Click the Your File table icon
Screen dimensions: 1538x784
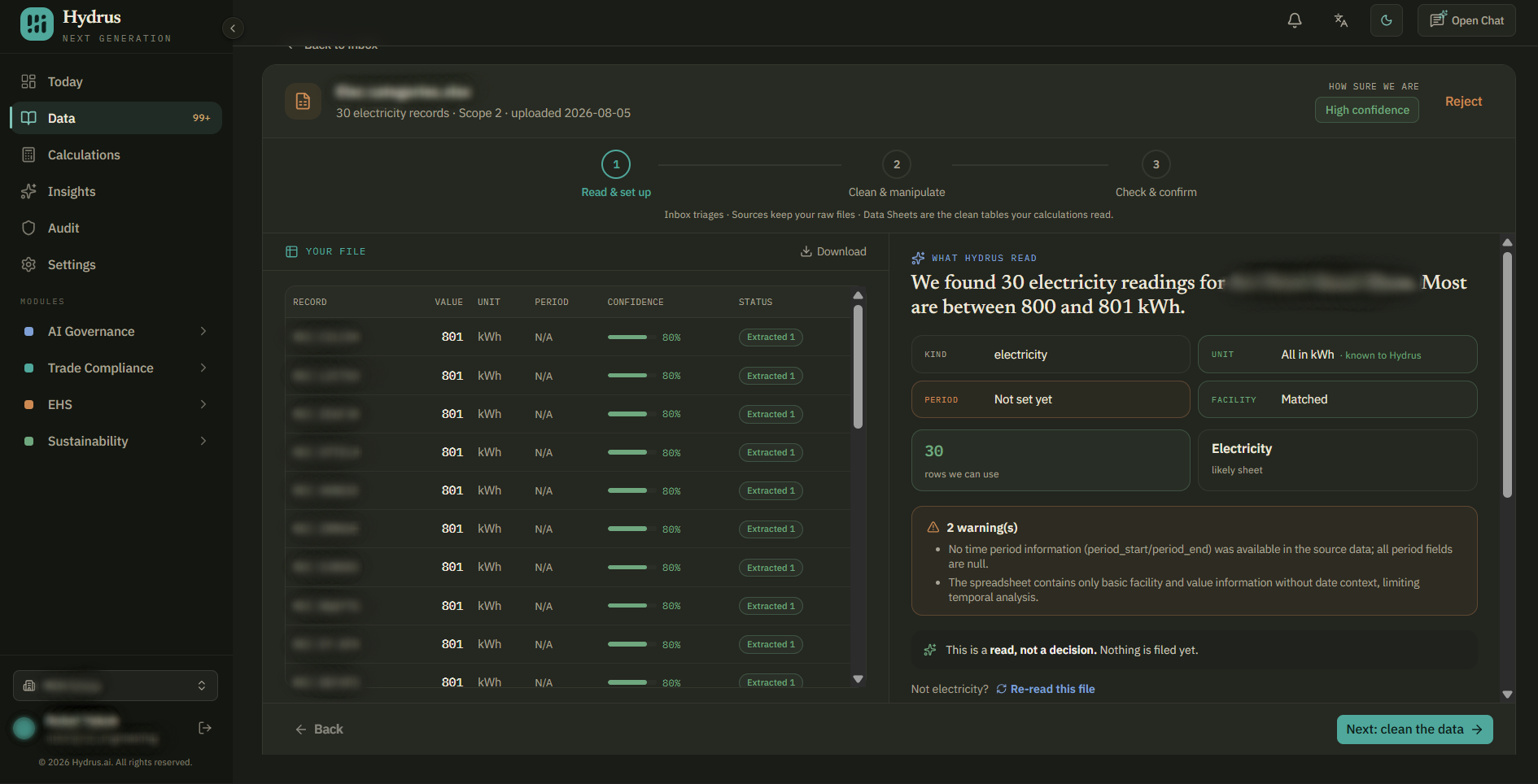[291, 251]
